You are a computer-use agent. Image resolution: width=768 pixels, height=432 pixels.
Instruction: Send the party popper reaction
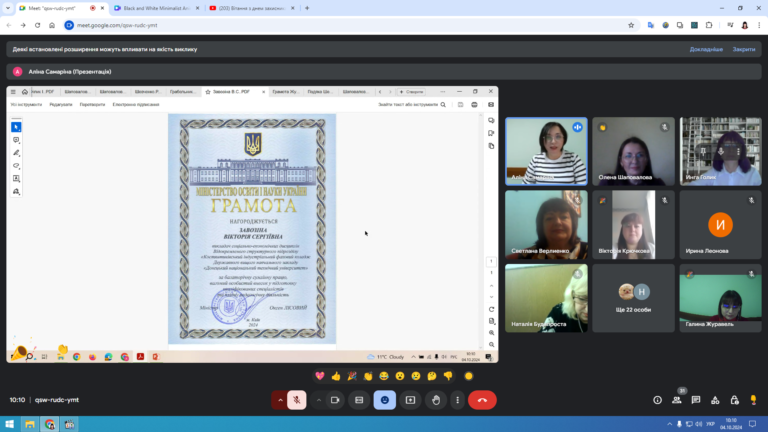tap(352, 376)
